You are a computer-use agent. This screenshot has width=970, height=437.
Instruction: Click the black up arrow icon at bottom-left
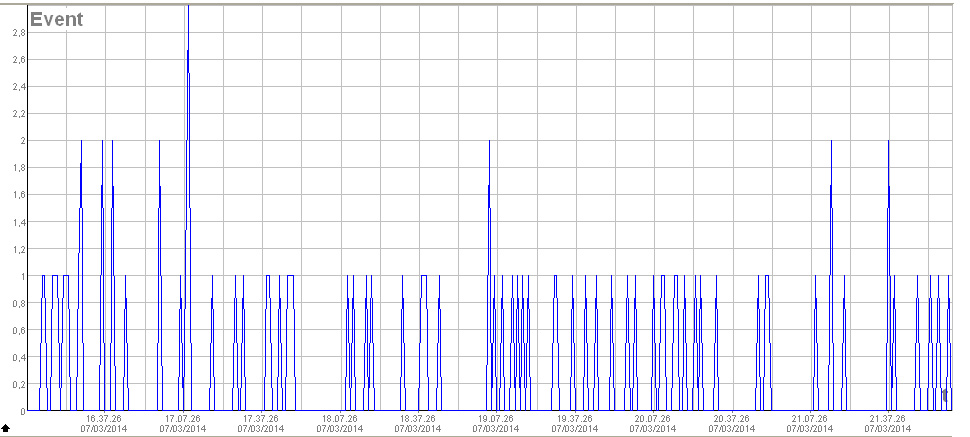tap(6, 428)
